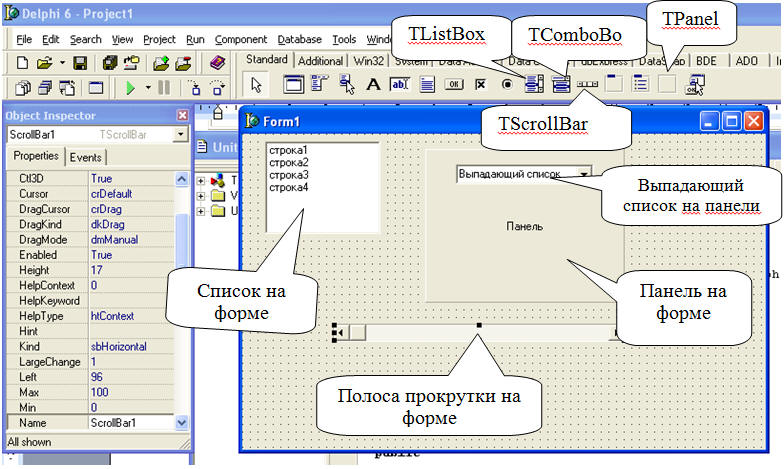This screenshot has height=469, width=784.
Task: Open the Project menu
Action: point(160,39)
